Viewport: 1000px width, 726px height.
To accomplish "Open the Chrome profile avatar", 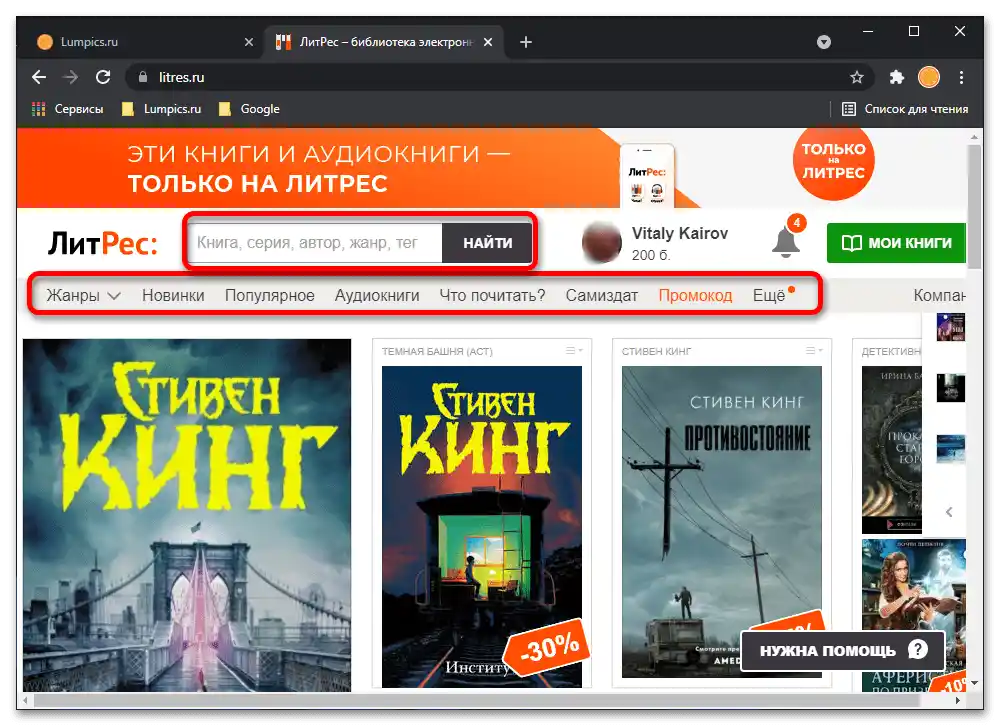I will click(929, 77).
